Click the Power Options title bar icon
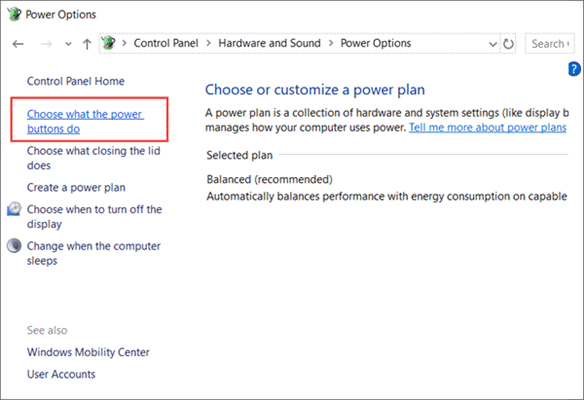The height and width of the screenshot is (400, 584). click(14, 14)
